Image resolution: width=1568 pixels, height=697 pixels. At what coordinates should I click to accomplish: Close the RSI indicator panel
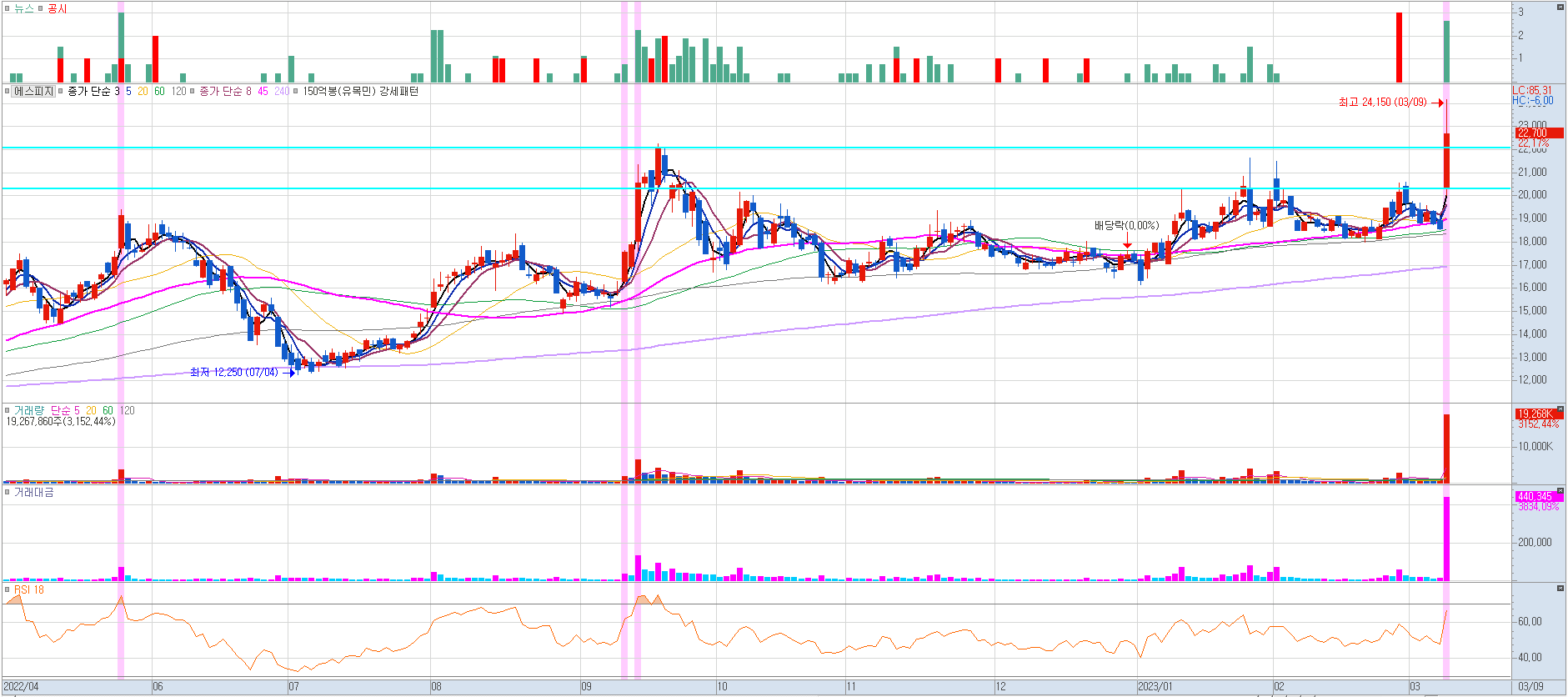coord(1560,589)
